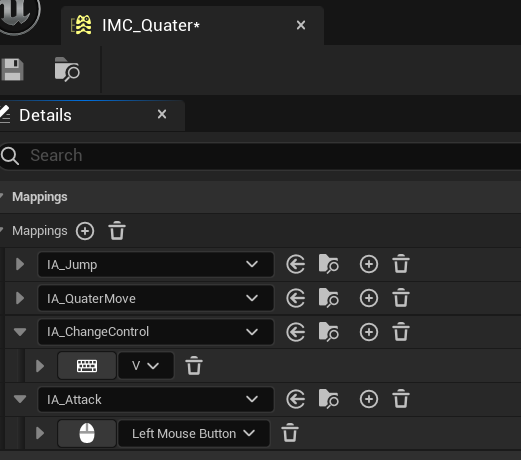Use selected asset for IA_ChangeControl
This screenshot has width=521, height=460.
click(x=295, y=332)
